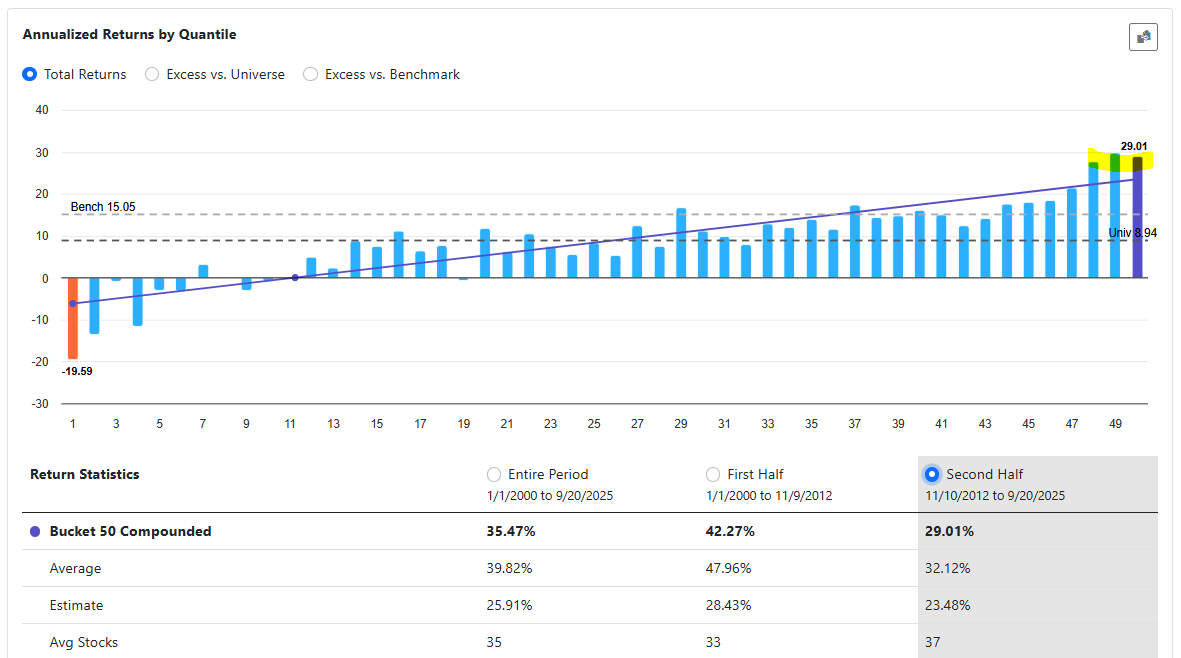Click the 23.48% estimate value
Screen dimensions: 1181x658
pyautogui.click(x=948, y=605)
